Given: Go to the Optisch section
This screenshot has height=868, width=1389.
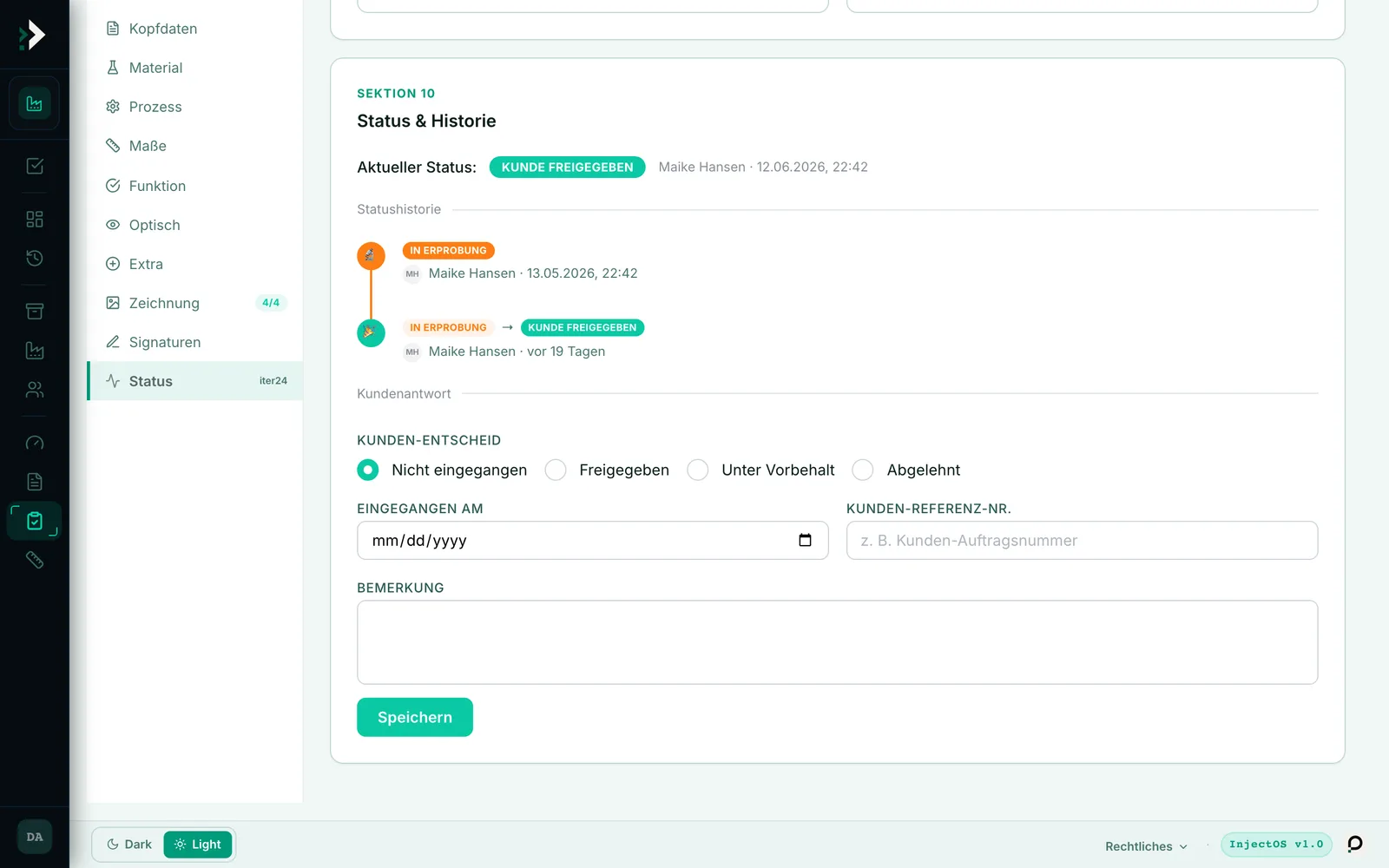Looking at the screenshot, I should pyautogui.click(x=194, y=225).
